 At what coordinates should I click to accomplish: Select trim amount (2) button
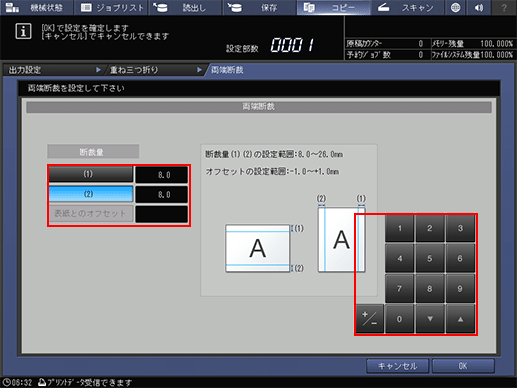(x=91, y=194)
